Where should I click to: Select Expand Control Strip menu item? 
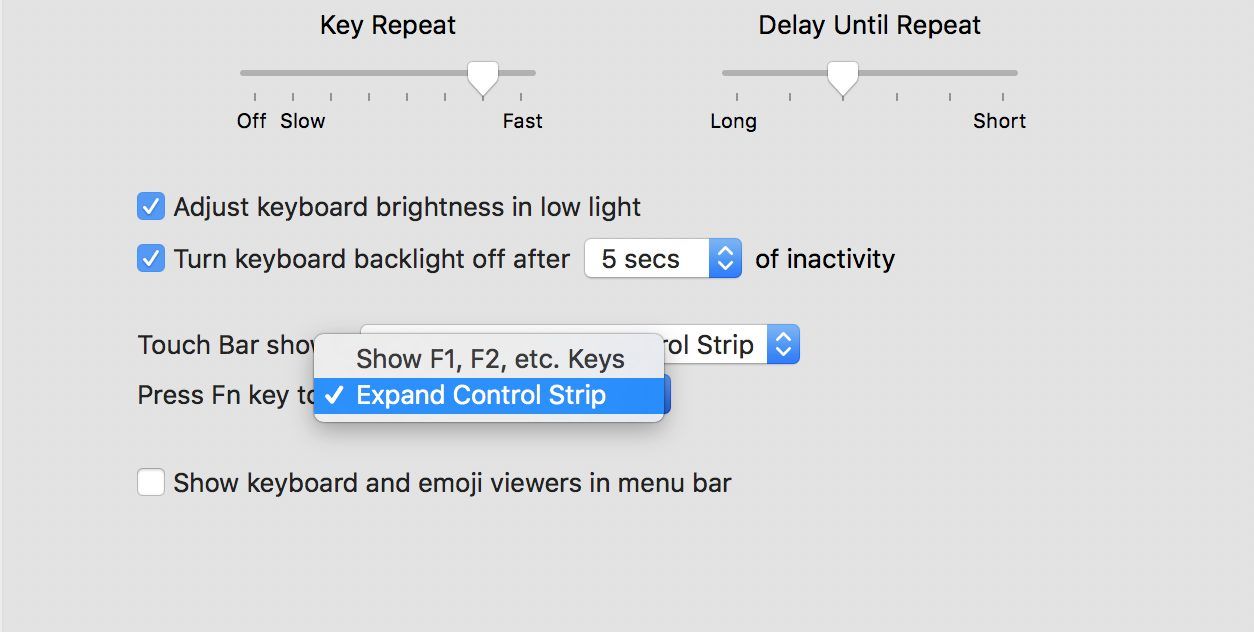(x=481, y=396)
